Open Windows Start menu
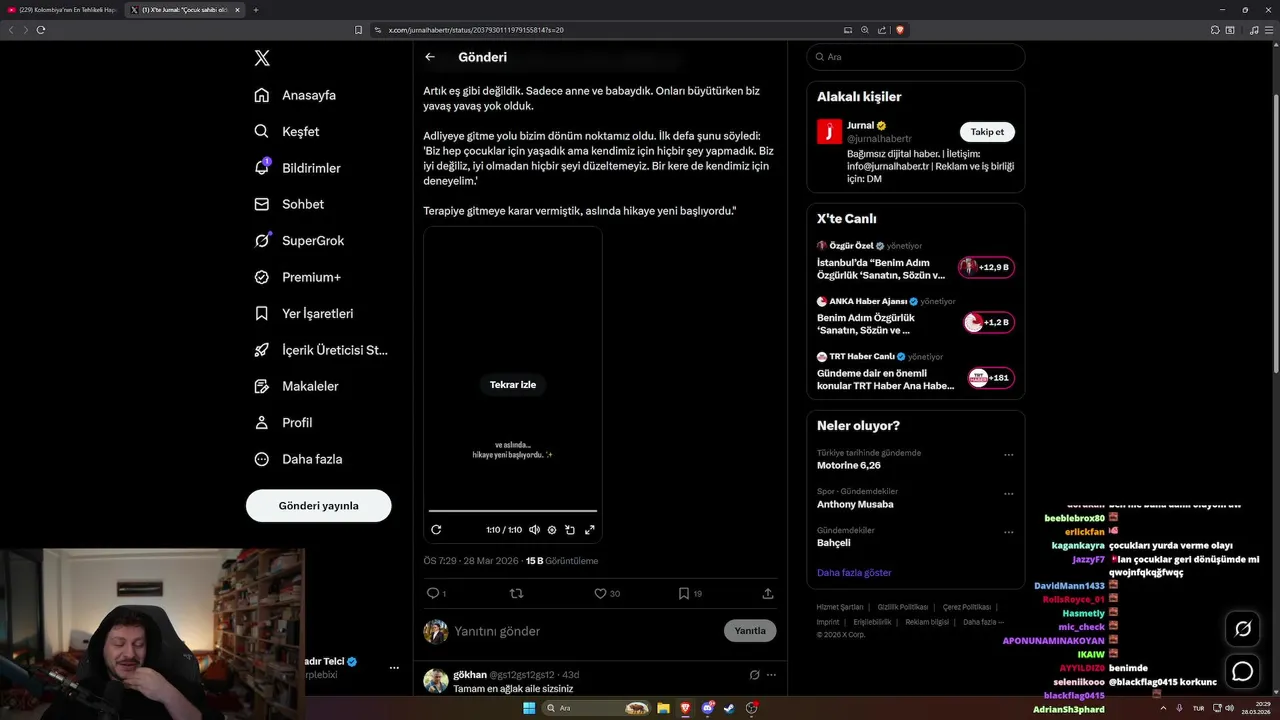1280x720 pixels. tap(529, 708)
